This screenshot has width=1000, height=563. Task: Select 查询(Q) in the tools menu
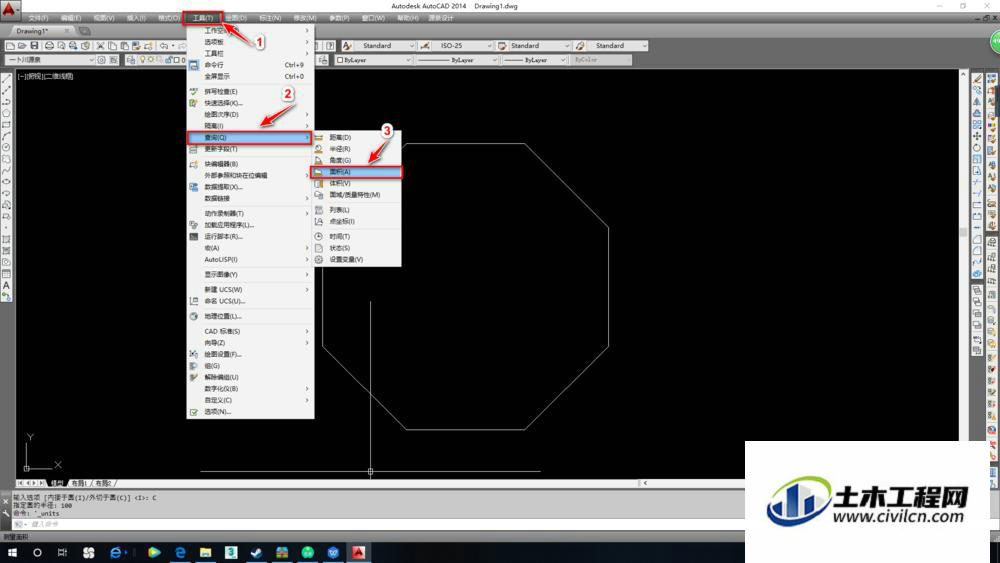(250, 138)
